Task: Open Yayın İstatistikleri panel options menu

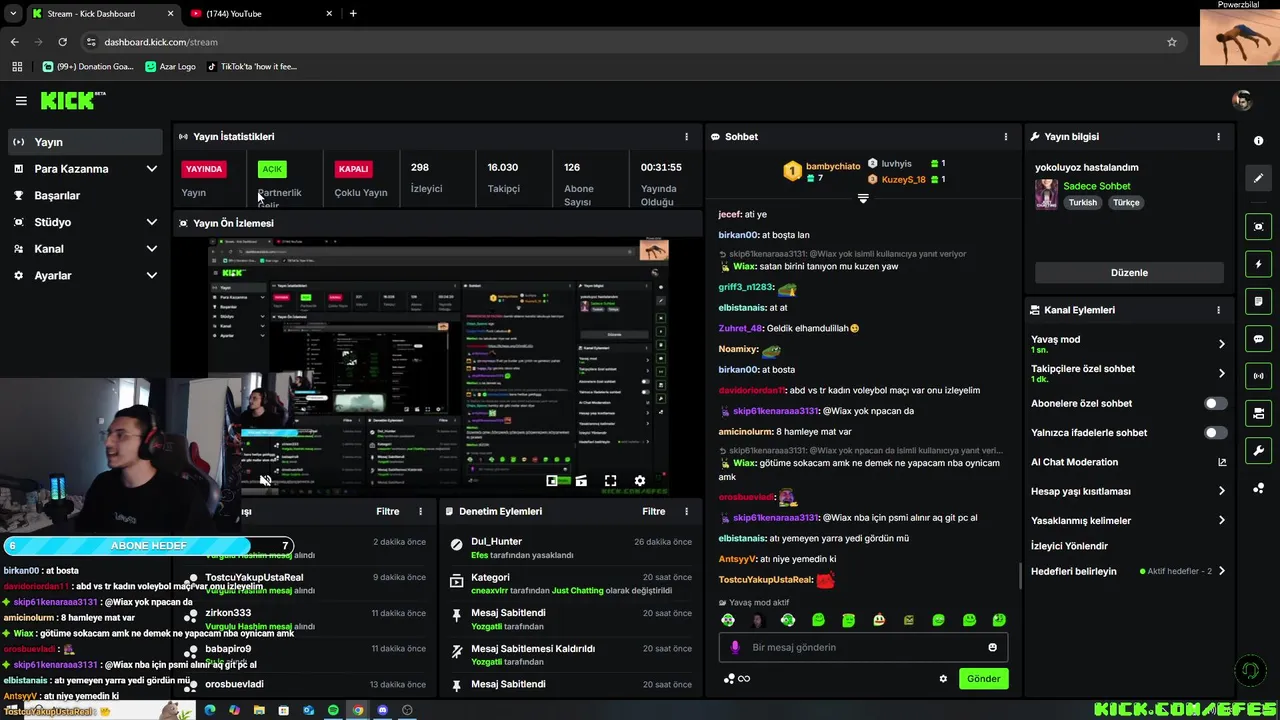Action: [x=686, y=137]
